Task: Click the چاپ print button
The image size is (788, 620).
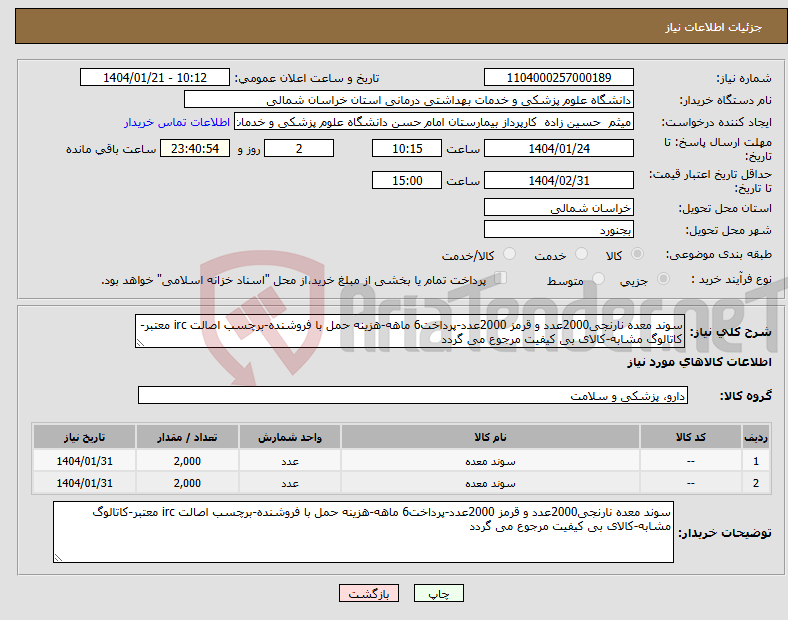Action: (438, 593)
